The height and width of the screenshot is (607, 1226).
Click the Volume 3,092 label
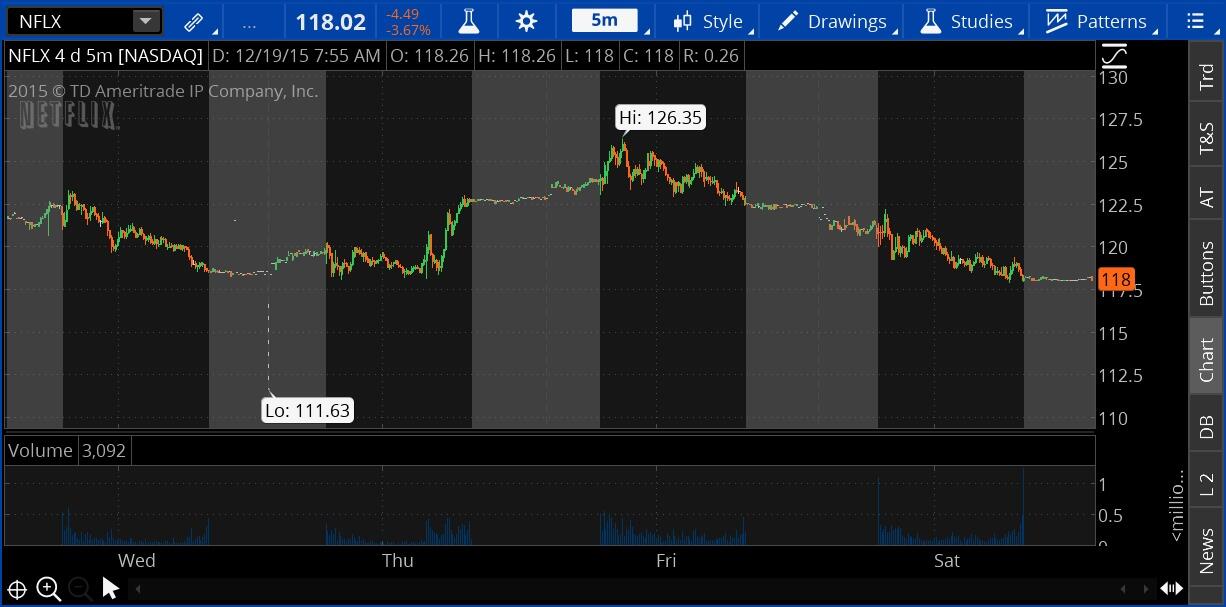(67, 450)
